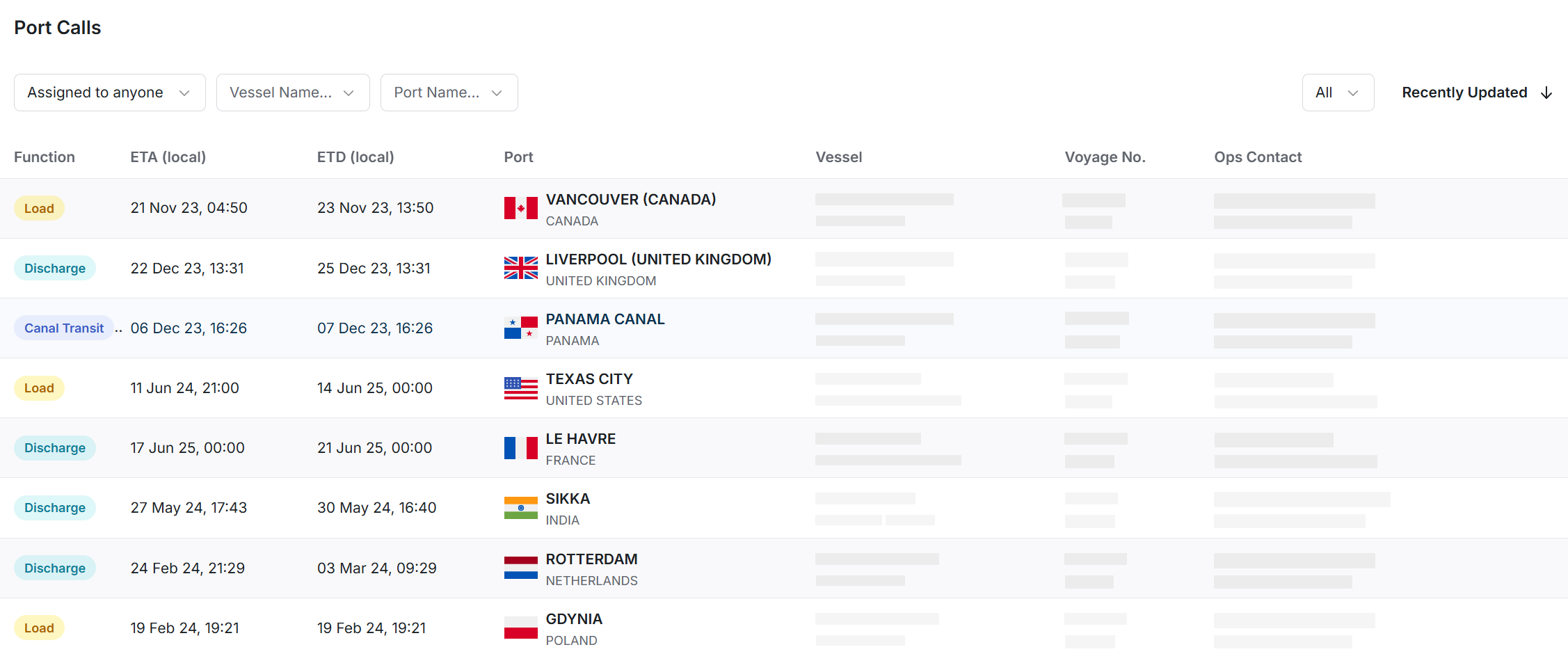Image resolution: width=1568 pixels, height=654 pixels.
Task: Open the LIVERPOOL (UNITED KINGDOM) port call
Action: point(658,260)
